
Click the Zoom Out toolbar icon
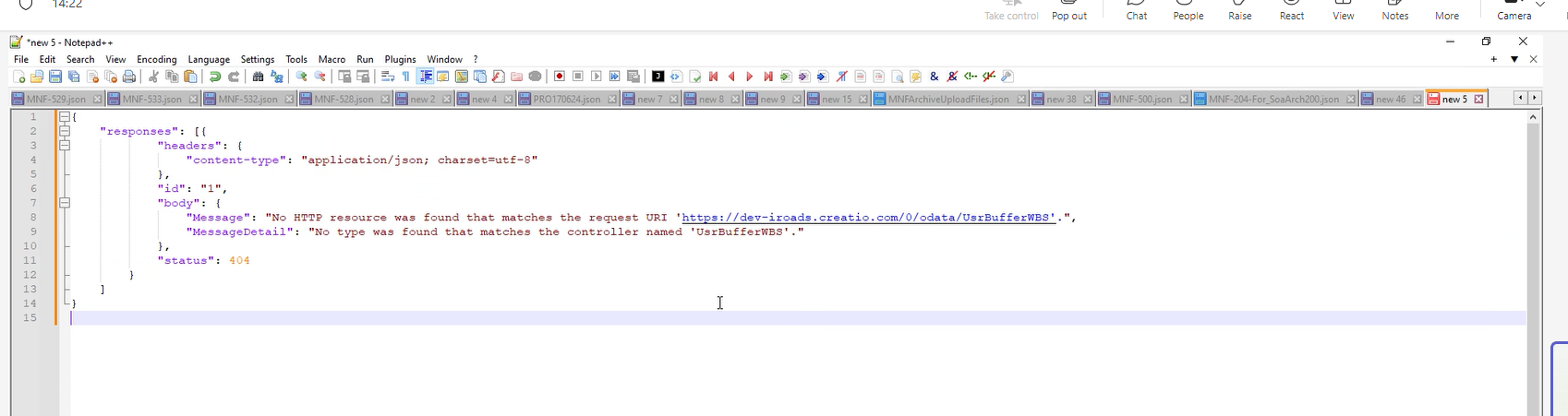pyautogui.click(x=320, y=77)
